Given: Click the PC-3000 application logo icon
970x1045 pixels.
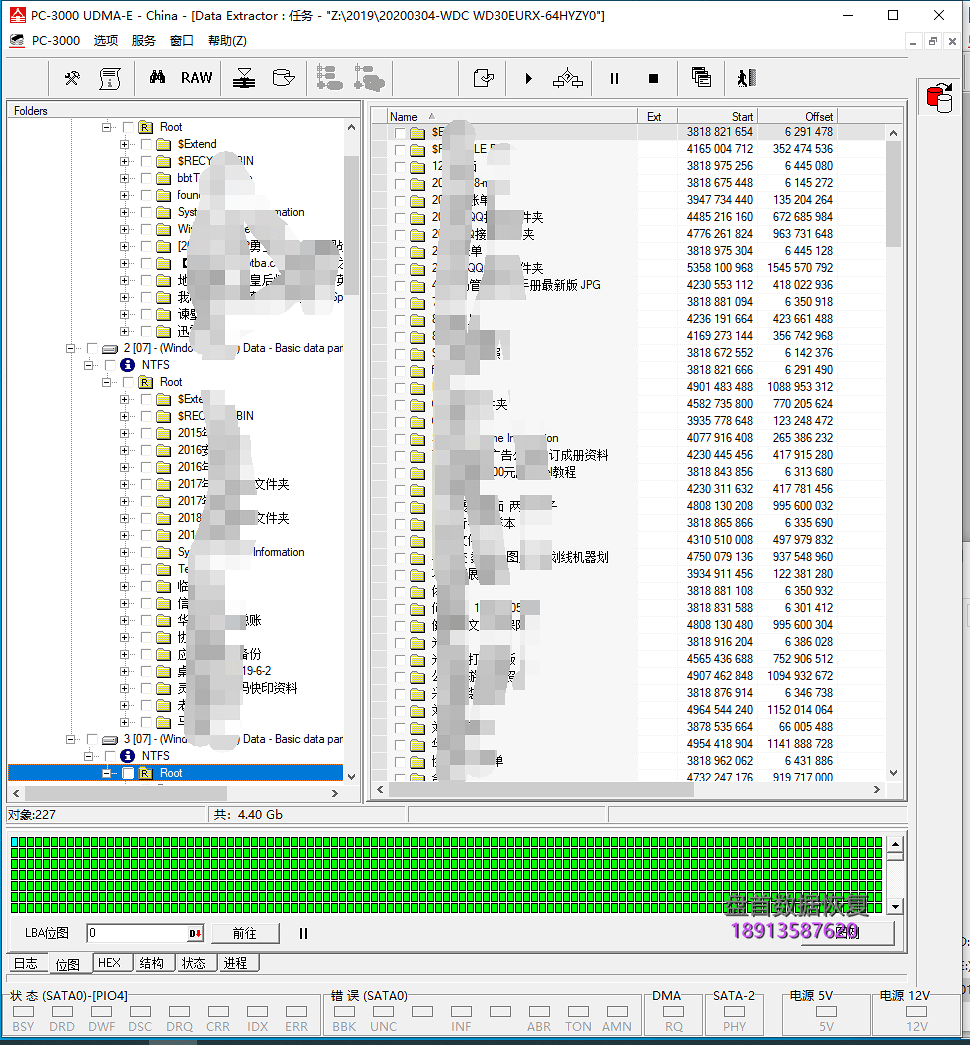Looking at the screenshot, I should coord(17,15).
